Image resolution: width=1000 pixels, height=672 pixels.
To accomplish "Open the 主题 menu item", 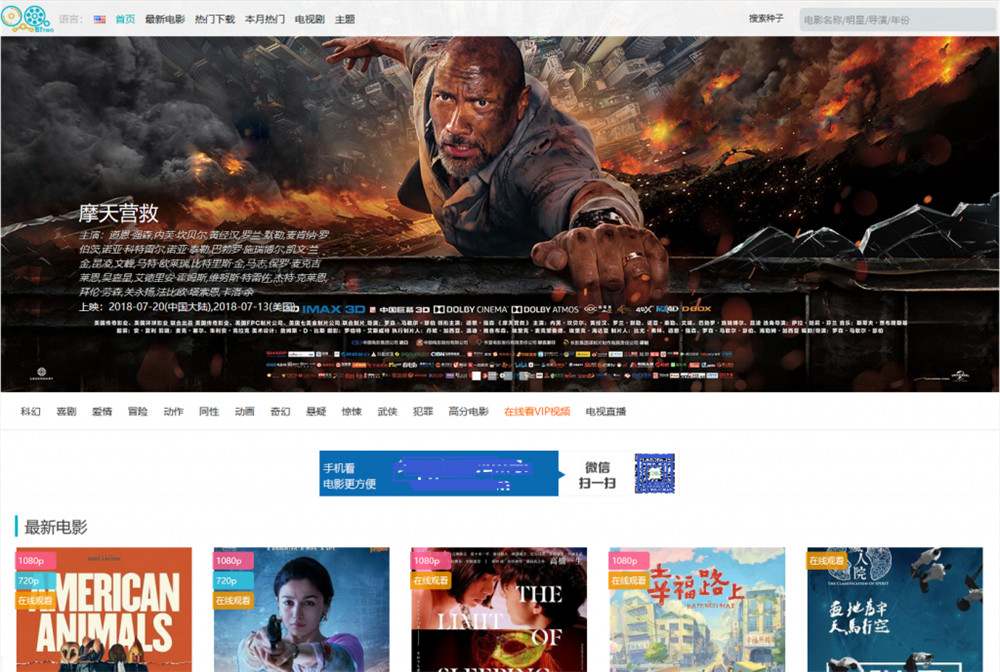I will (x=345, y=19).
